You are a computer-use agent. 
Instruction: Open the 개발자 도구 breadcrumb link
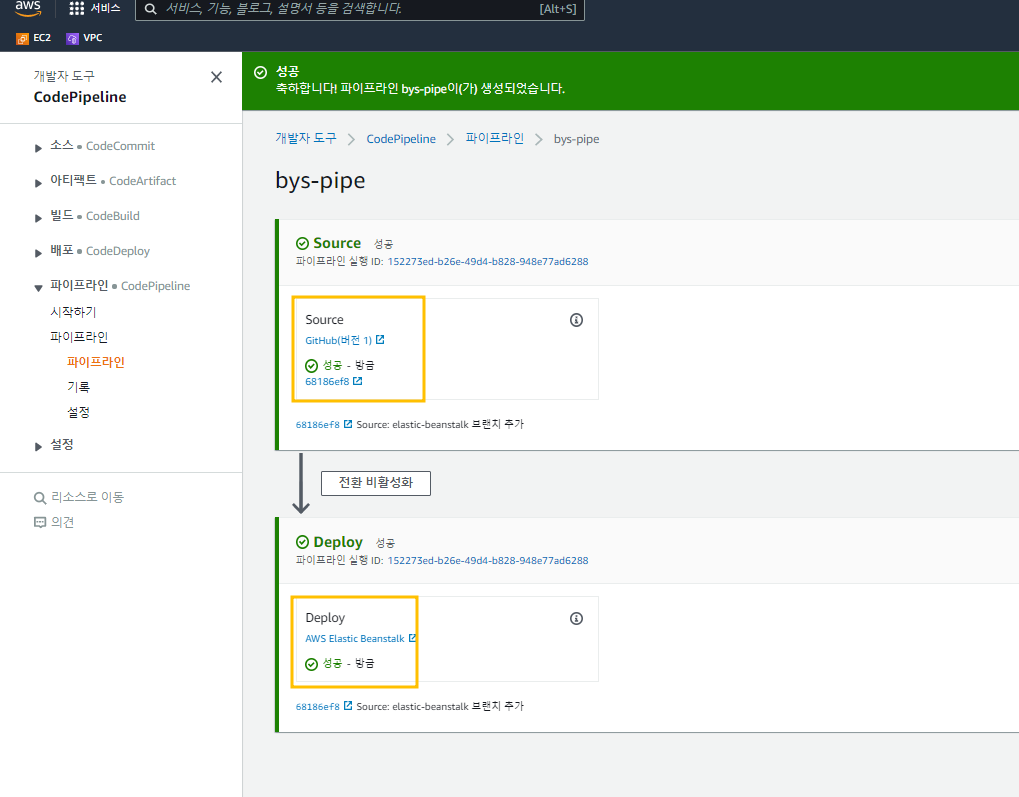pos(306,138)
